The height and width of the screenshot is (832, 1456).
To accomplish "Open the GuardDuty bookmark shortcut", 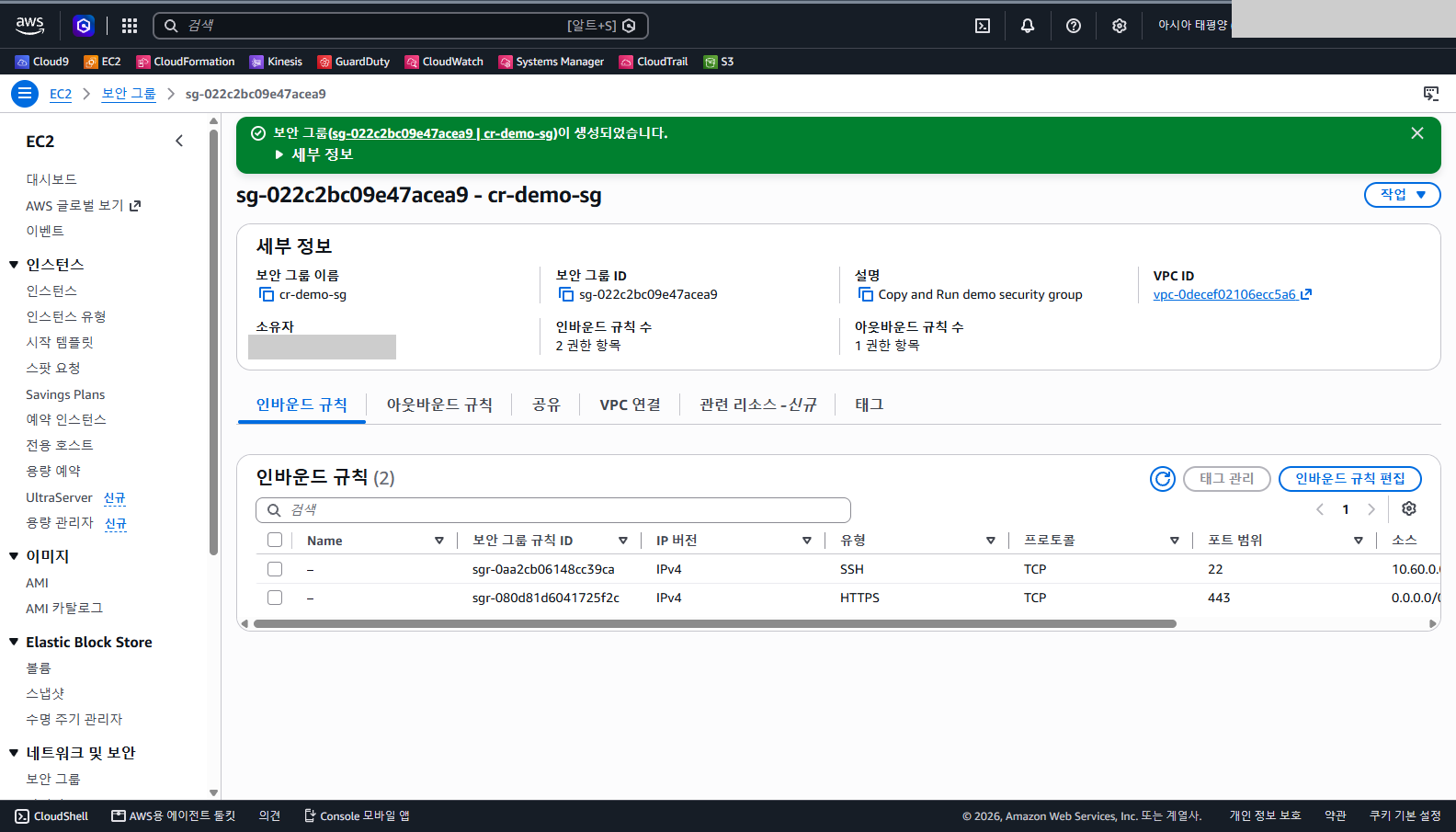I will pos(354,62).
